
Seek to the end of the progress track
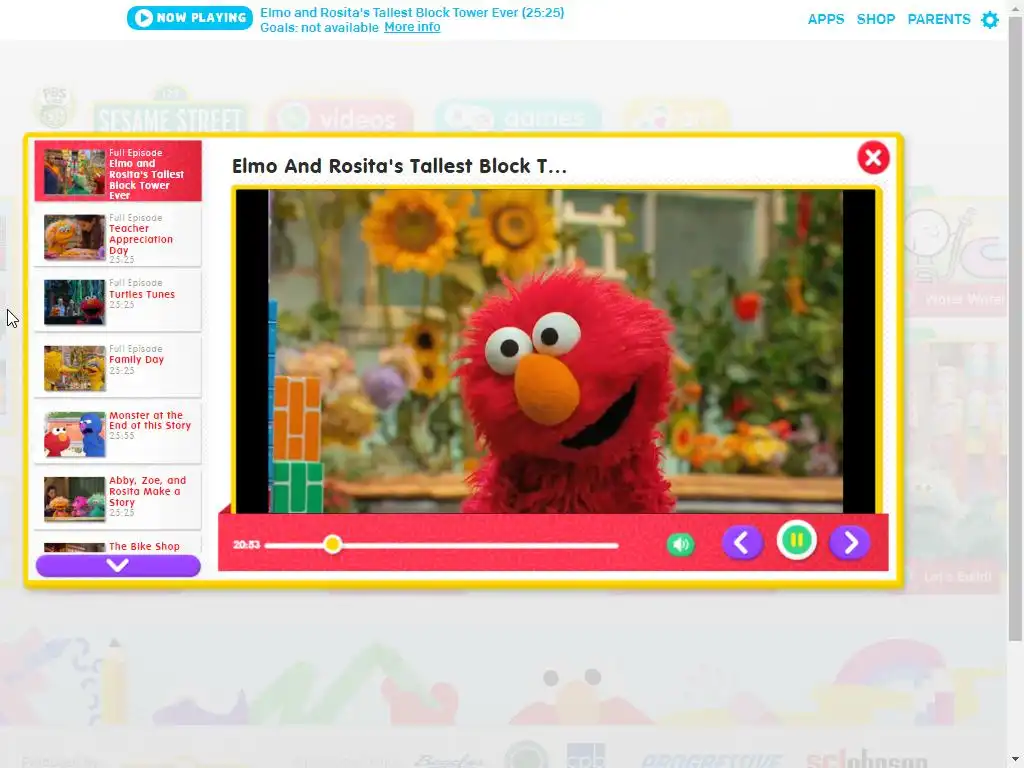[616, 545]
